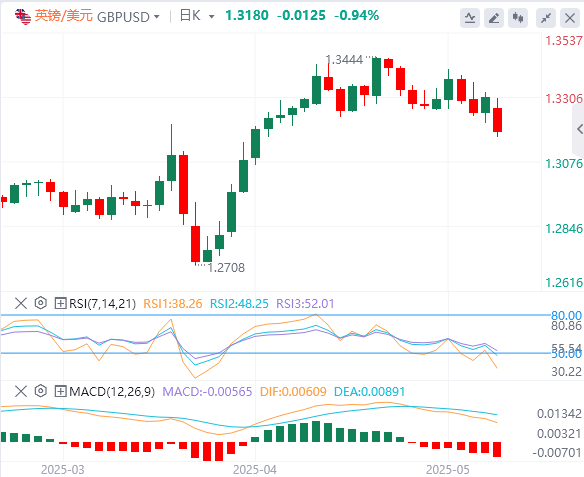This screenshot has height=477, width=584.
Task: Click the 2025-04 date axis marker
Action: click(x=255, y=469)
